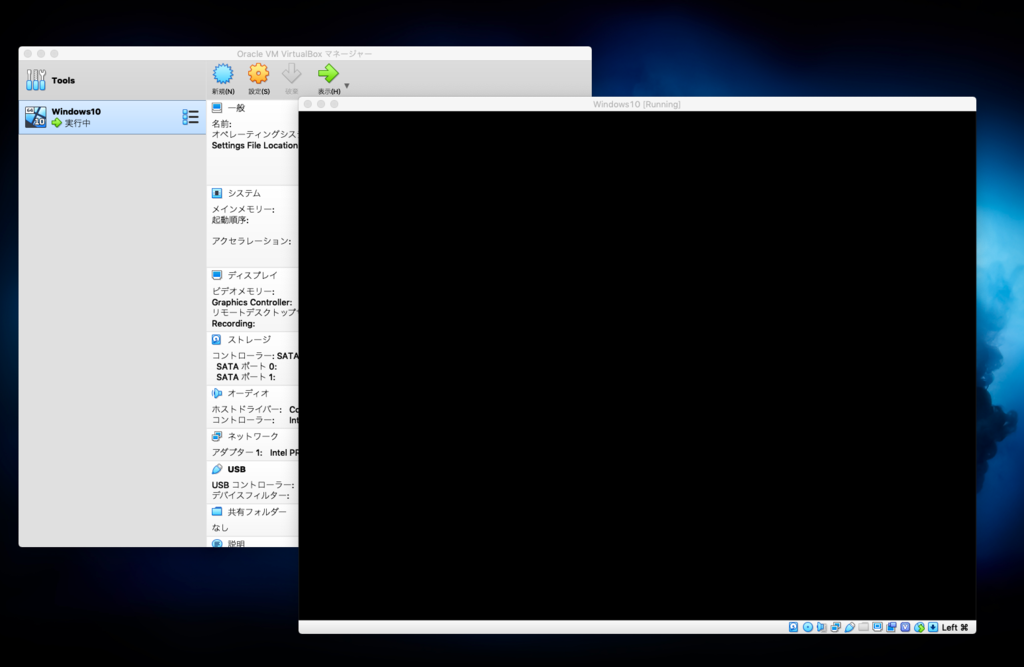Click the ホストドライバー audio label
1024x667 pixels.
247,409
